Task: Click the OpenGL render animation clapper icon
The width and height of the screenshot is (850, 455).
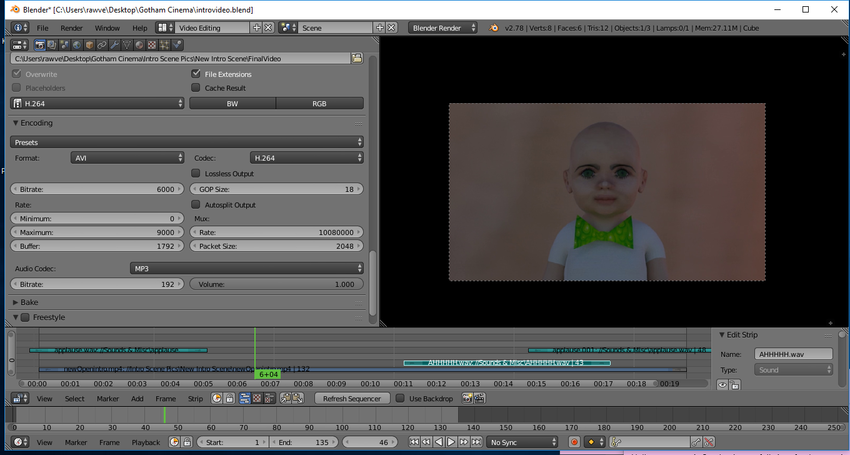Action: click(479, 398)
